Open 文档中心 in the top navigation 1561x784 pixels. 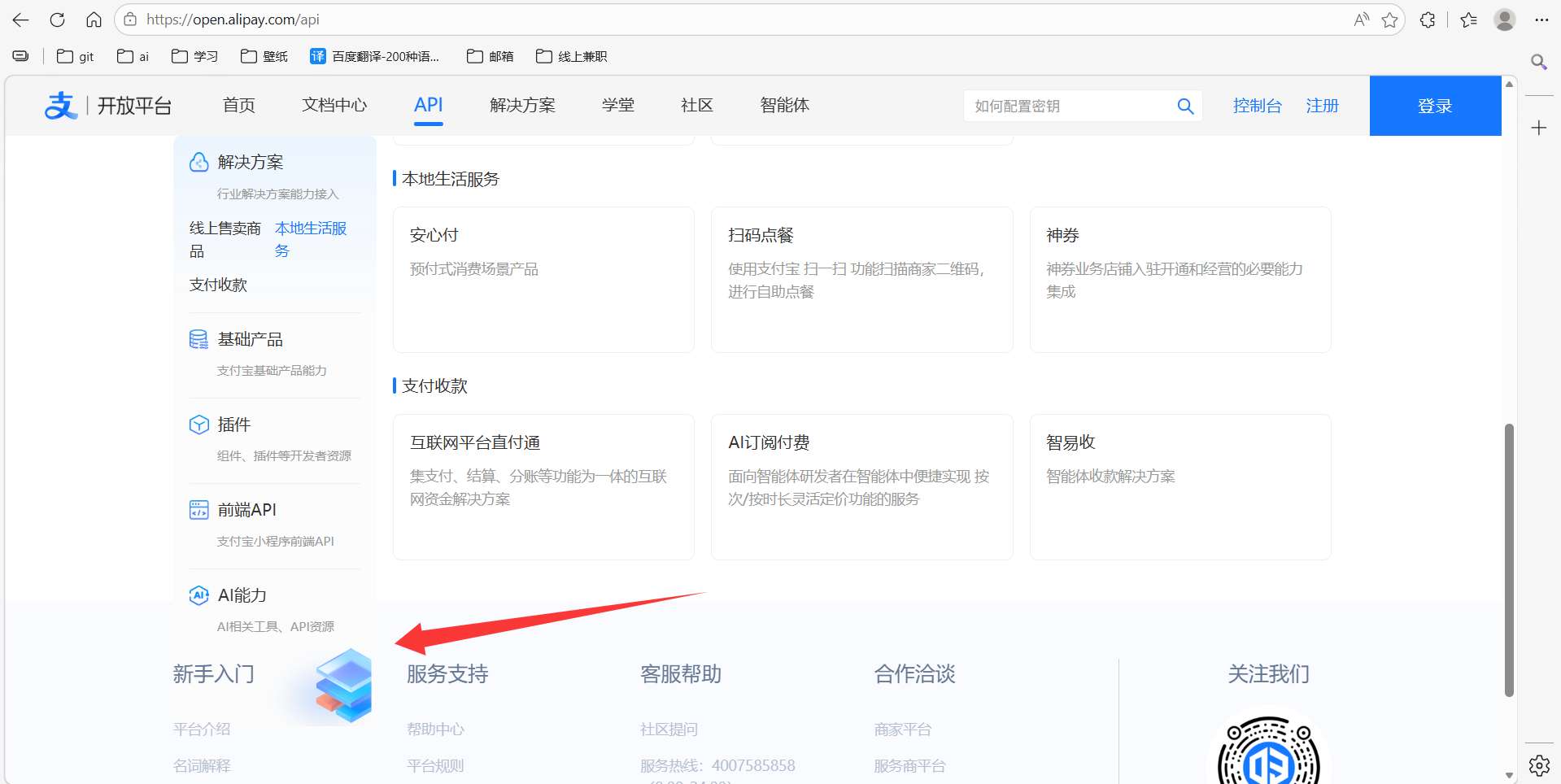334,105
